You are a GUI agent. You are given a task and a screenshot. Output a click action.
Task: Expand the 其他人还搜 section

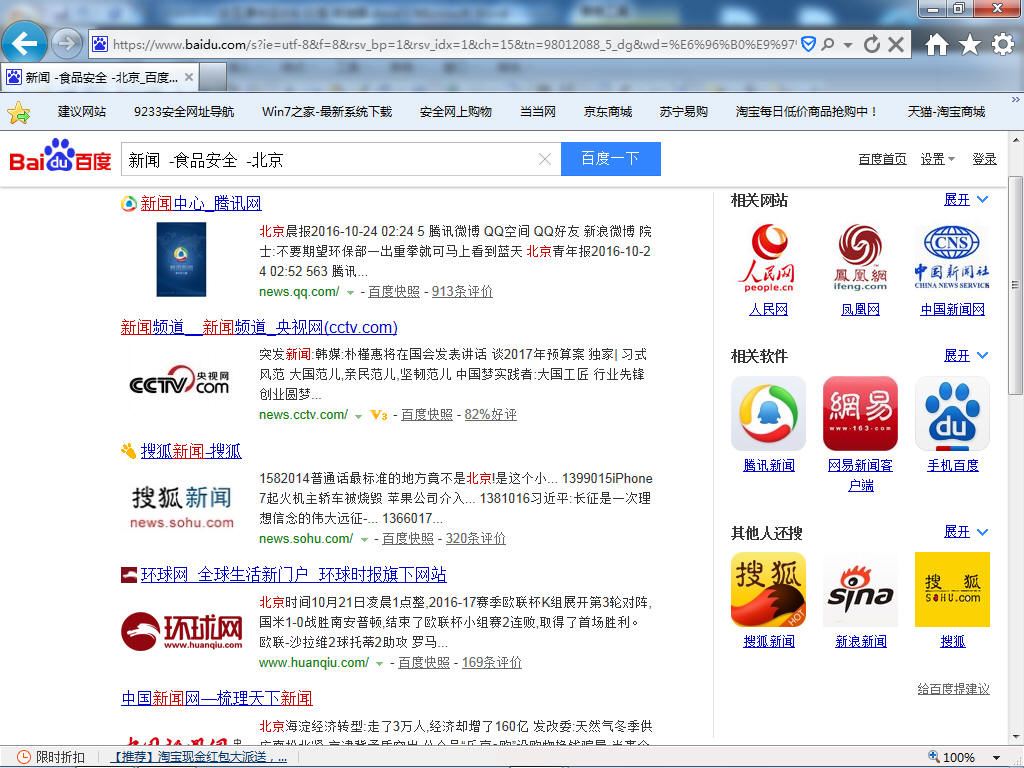tap(966, 532)
